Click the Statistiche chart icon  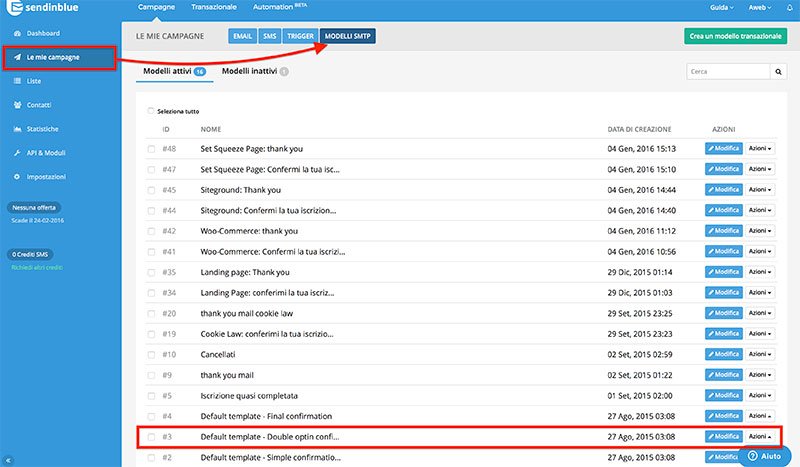pos(17,129)
